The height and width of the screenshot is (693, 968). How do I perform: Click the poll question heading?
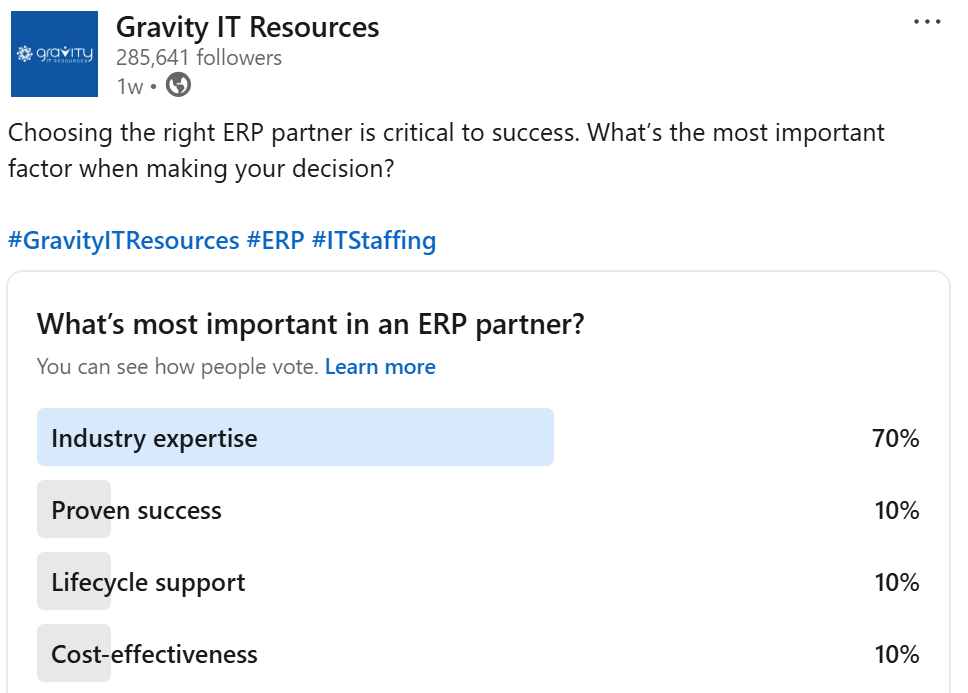[x=310, y=324]
